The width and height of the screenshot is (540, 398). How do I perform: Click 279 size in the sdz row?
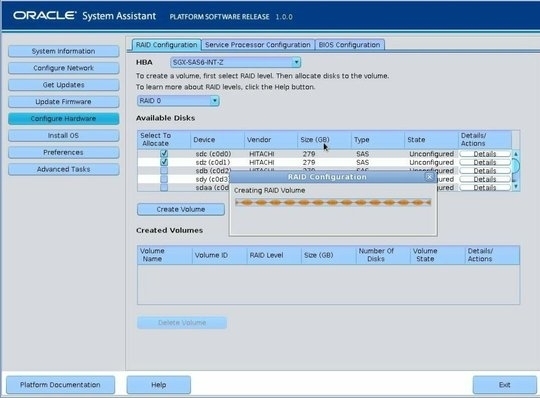[309, 162]
